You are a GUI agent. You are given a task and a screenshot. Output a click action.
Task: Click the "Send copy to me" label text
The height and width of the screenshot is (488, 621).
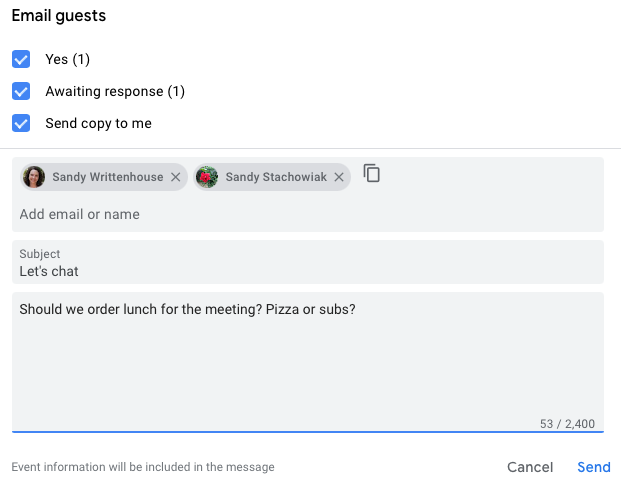[98, 124]
